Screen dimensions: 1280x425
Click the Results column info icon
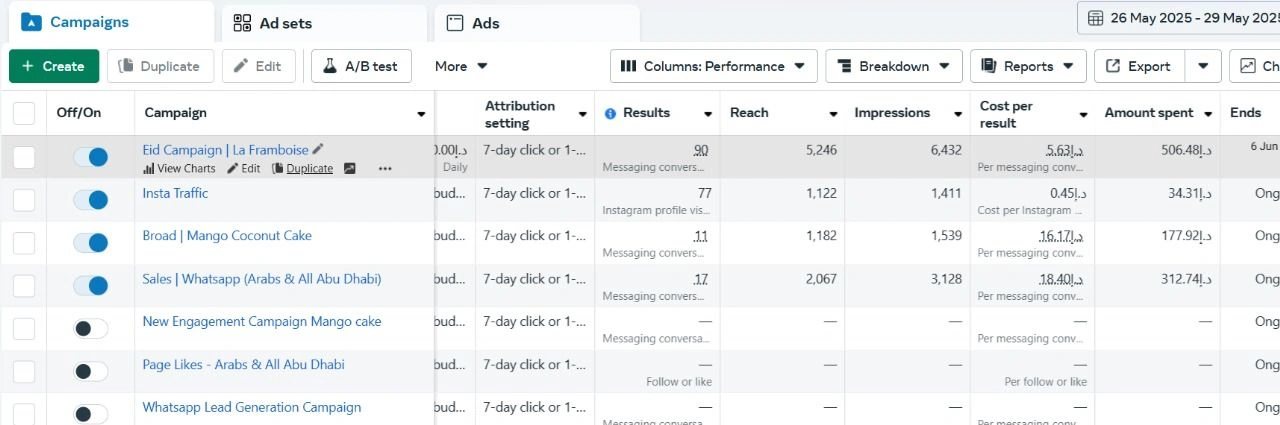pyautogui.click(x=610, y=114)
